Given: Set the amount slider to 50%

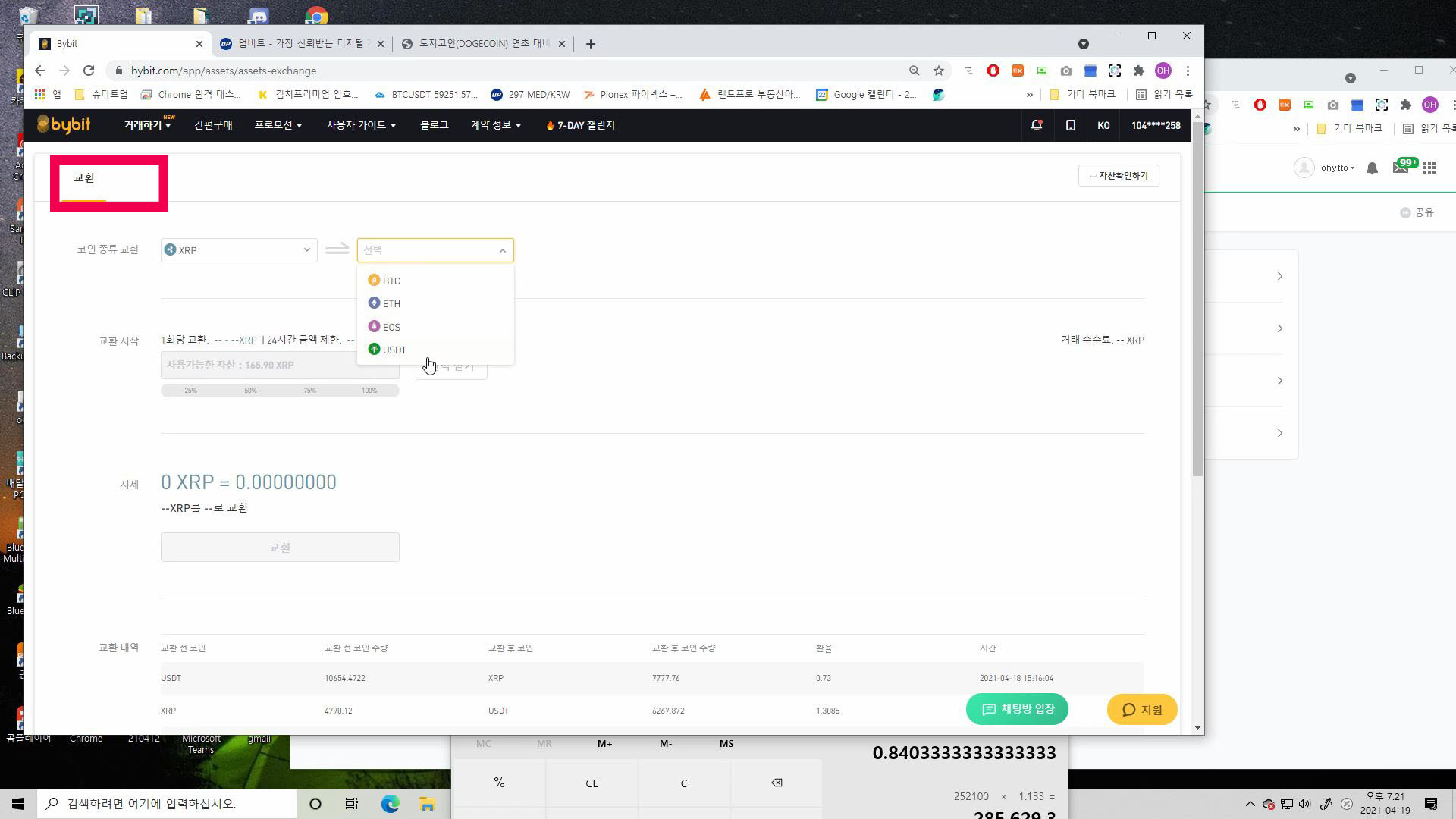Looking at the screenshot, I should point(250,391).
